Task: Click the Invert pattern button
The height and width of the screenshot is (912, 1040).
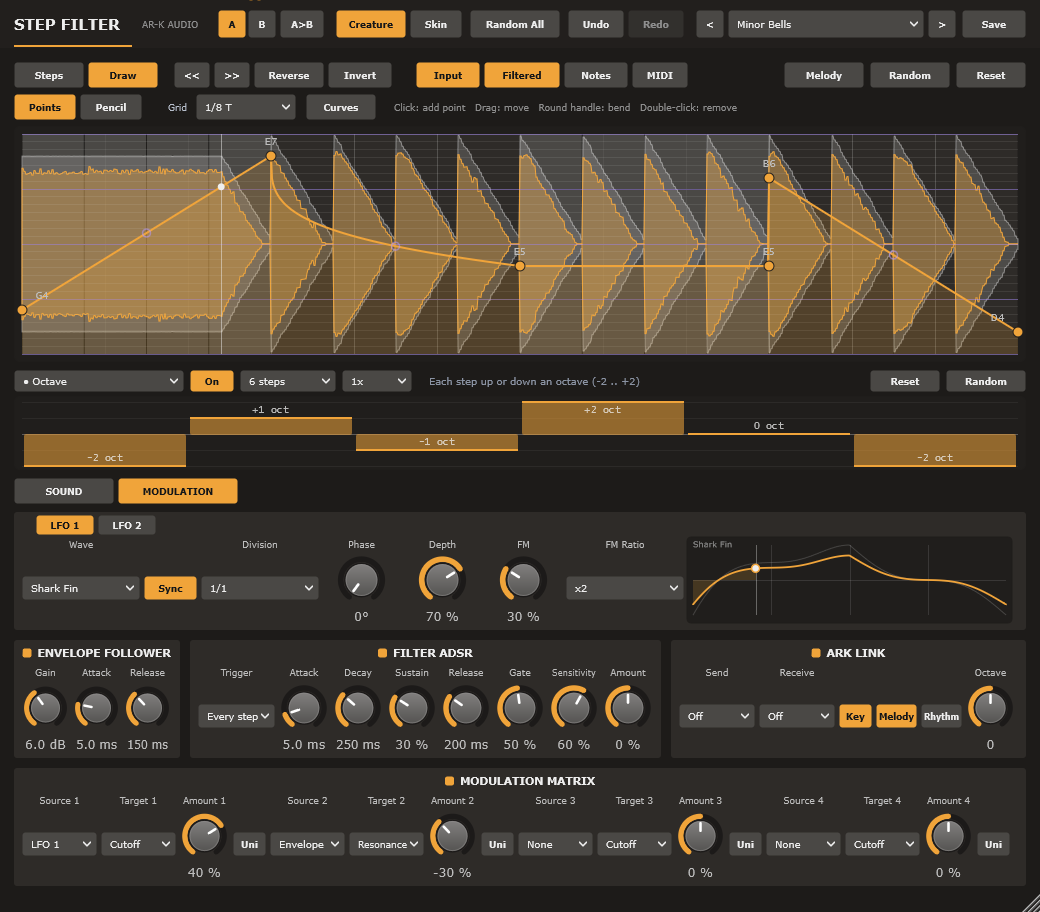Action: (359, 76)
